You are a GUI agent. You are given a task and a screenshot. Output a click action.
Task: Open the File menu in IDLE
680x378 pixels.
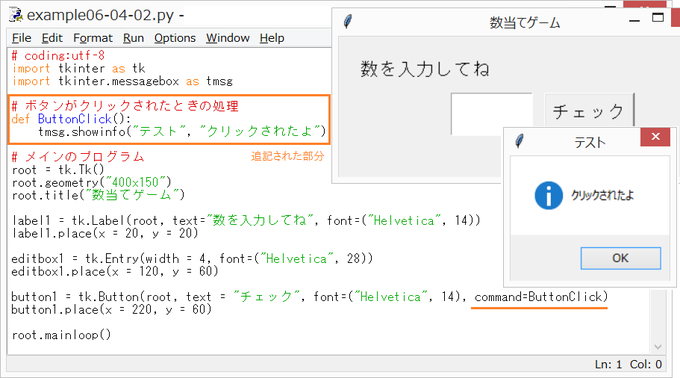[21, 38]
